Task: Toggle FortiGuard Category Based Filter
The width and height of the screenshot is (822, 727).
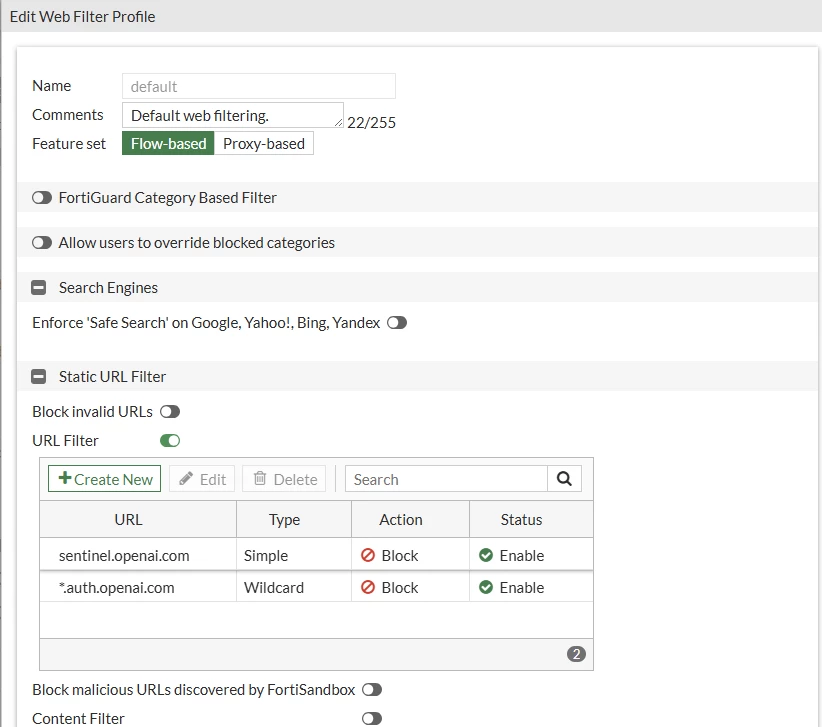Action: click(42, 198)
